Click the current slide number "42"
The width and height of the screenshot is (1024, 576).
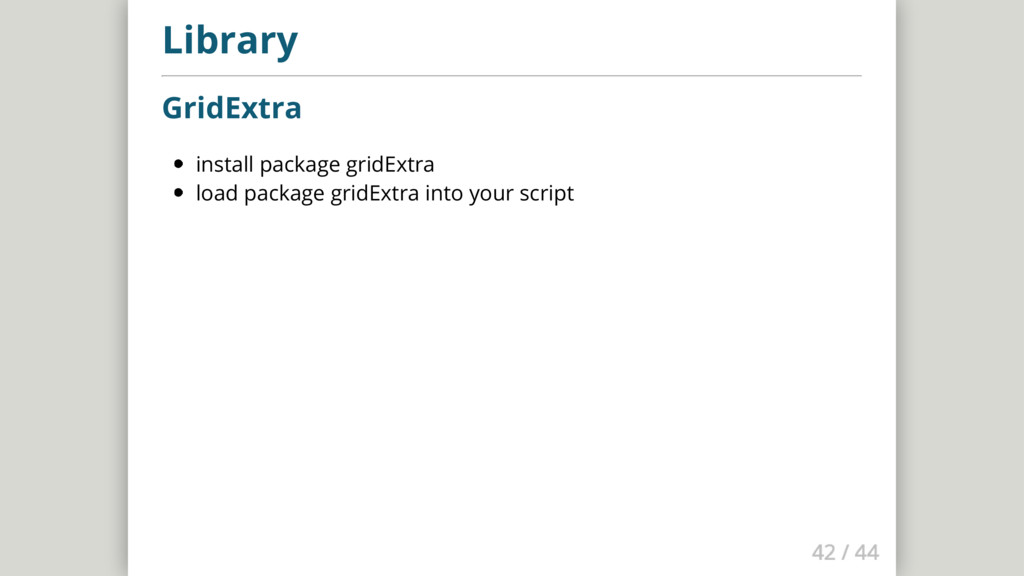click(x=824, y=552)
